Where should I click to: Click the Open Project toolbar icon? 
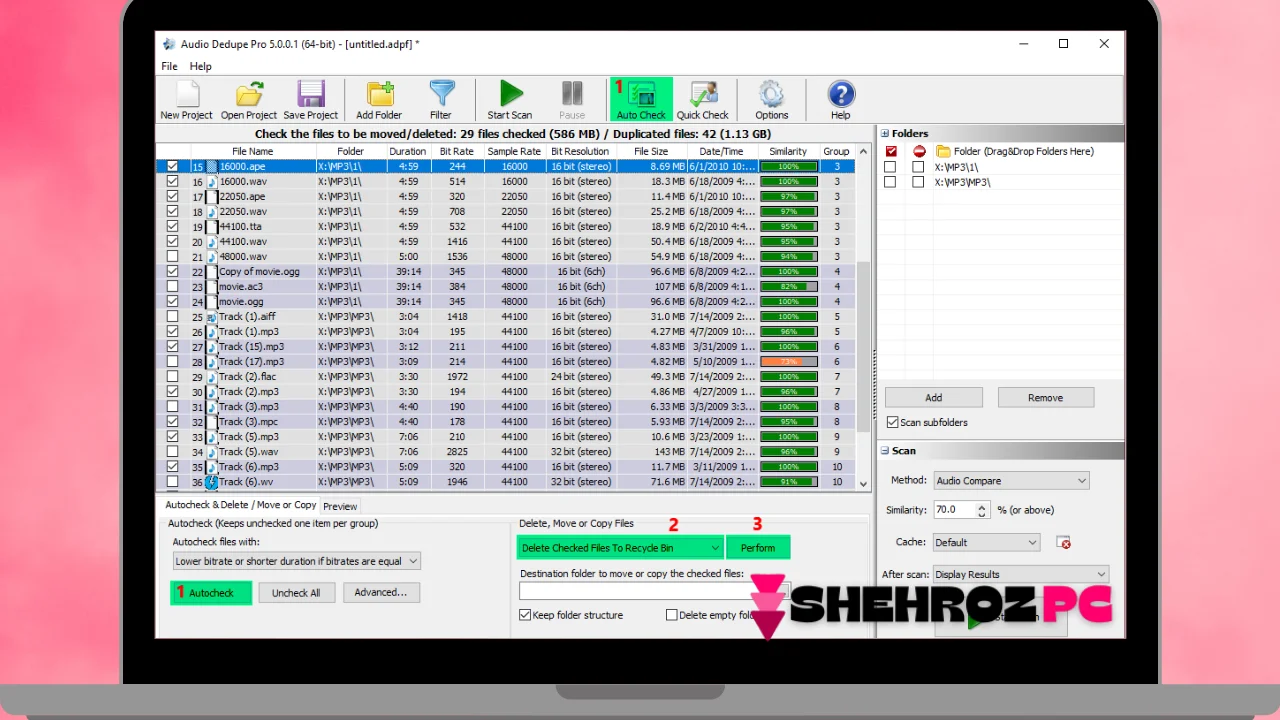coord(248,100)
